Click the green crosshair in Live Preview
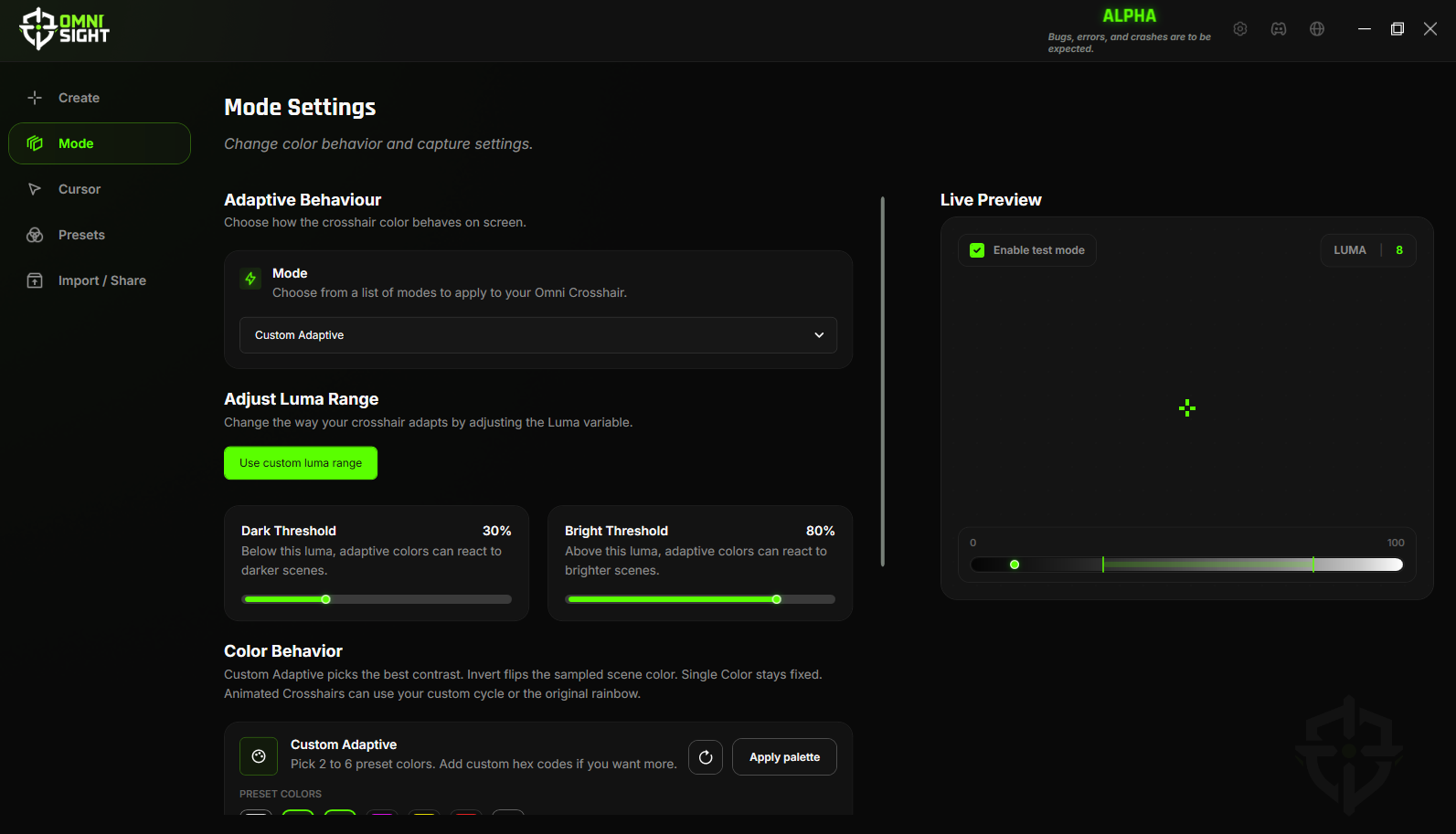The image size is (1456, 834). pyautogui.click(x=1187, y=408)
